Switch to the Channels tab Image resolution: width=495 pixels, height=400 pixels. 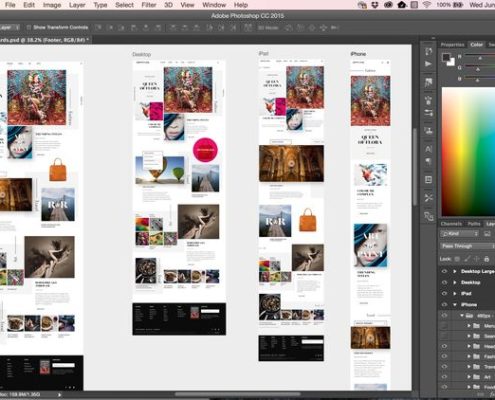click(x=451, y=224)
